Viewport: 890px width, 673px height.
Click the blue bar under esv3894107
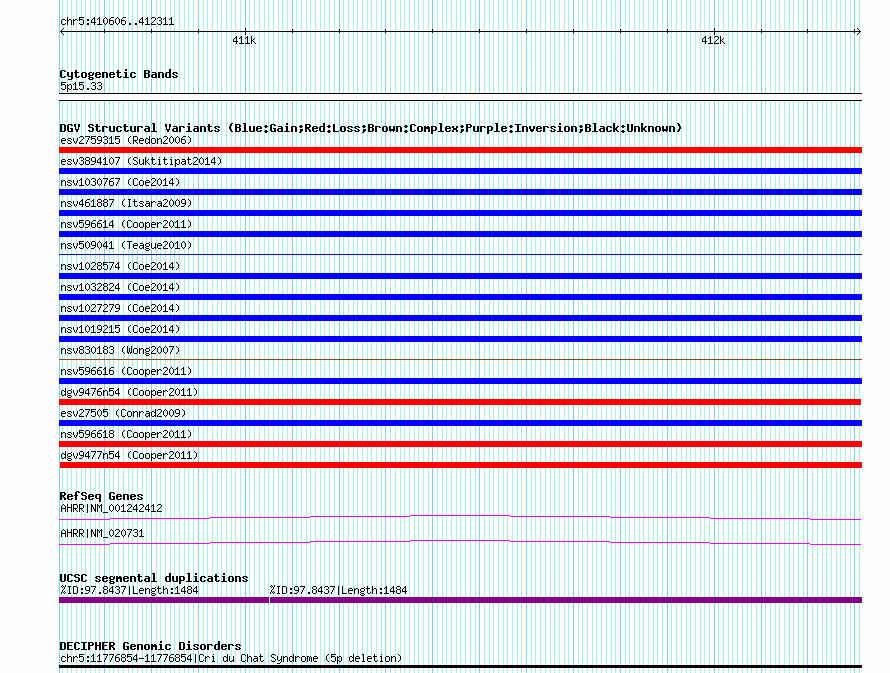tap(460, 171)
